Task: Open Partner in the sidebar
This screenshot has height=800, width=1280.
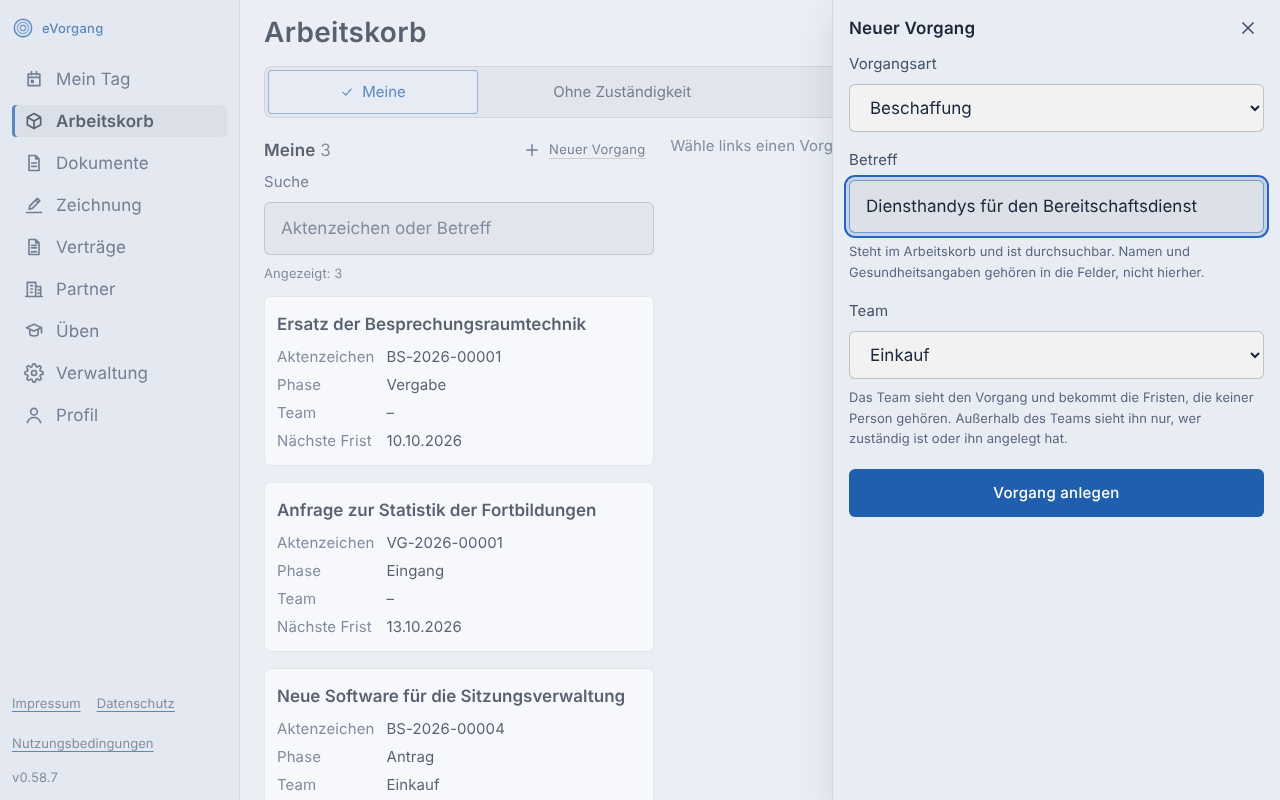Action: tap(120, 289)
